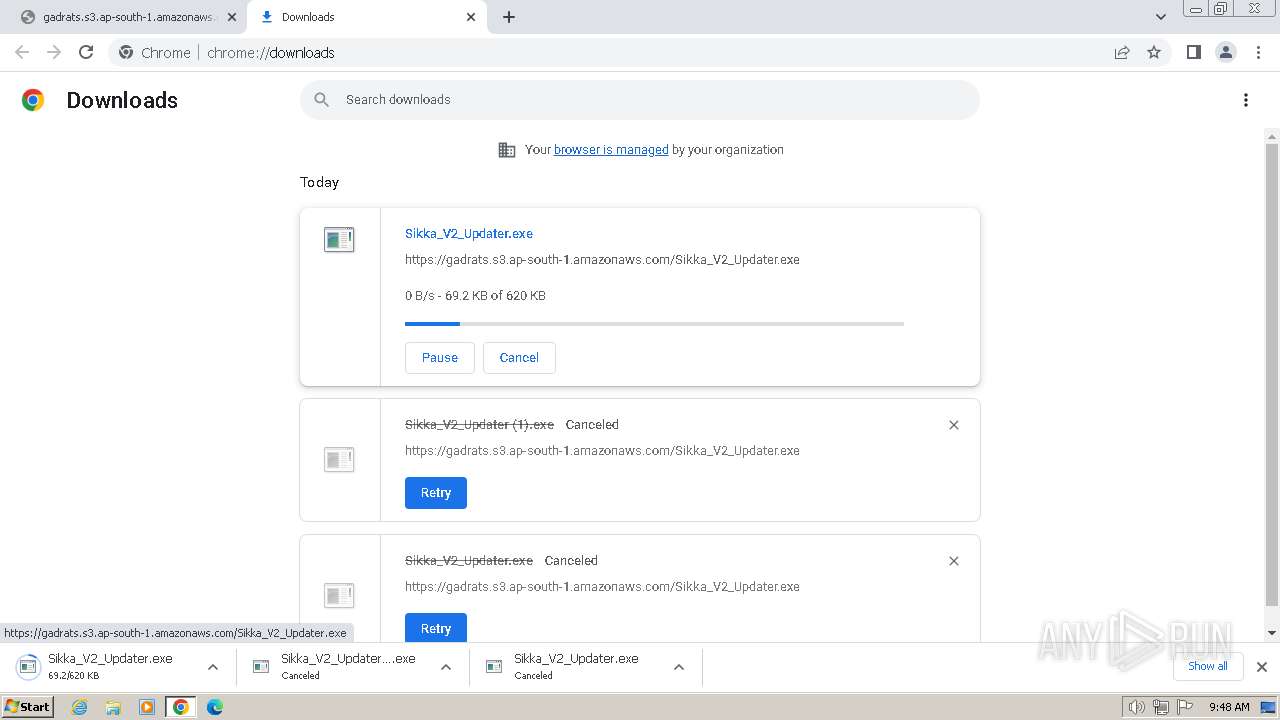Close the gadrats.s3 tab
This screenshot has width=1280, height=720.
231,17
